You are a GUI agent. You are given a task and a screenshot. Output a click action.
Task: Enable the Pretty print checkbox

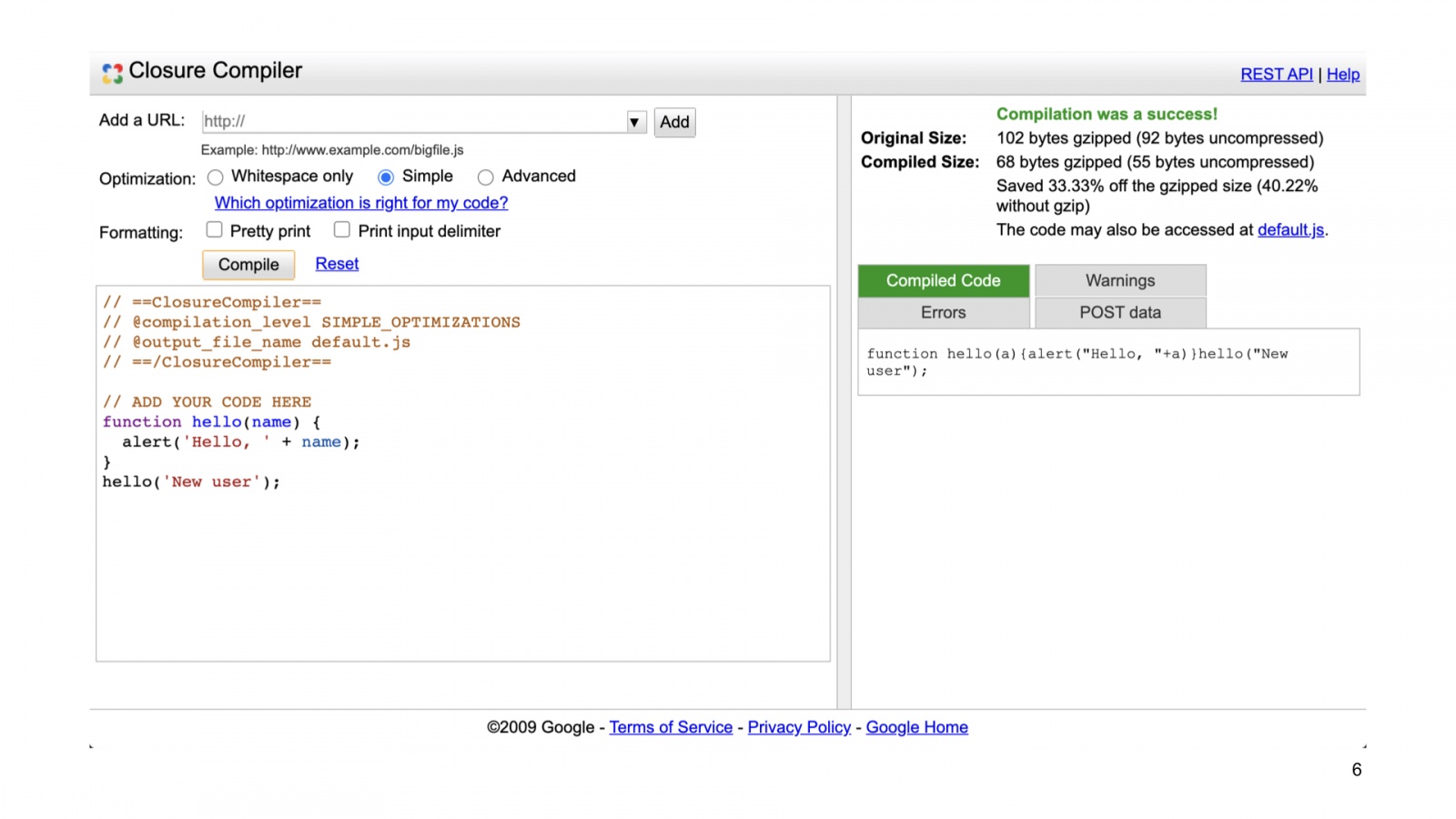pyautogui.click(x=215, y=230)
